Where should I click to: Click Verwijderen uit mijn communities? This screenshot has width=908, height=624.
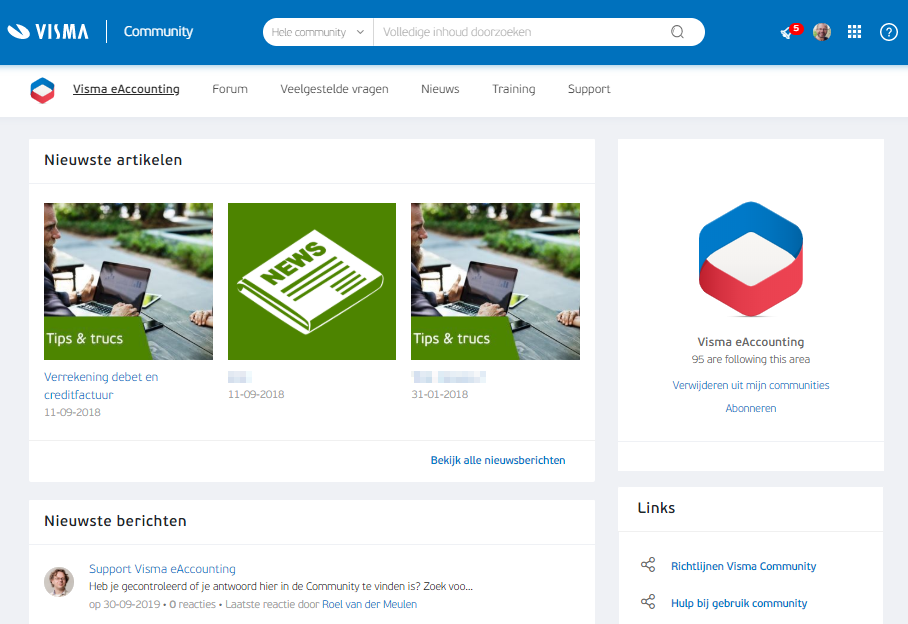pyautogui.click(x=750, y=386)
